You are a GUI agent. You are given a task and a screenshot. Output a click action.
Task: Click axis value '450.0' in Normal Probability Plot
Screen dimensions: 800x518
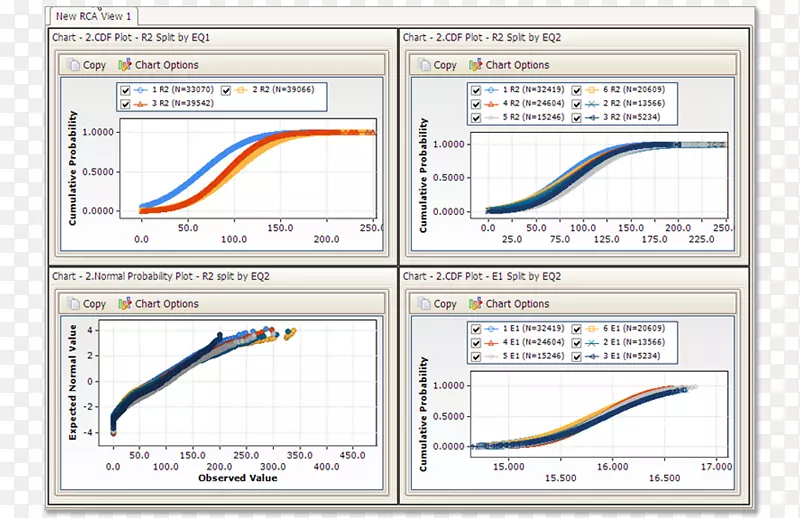click(352, 455)
